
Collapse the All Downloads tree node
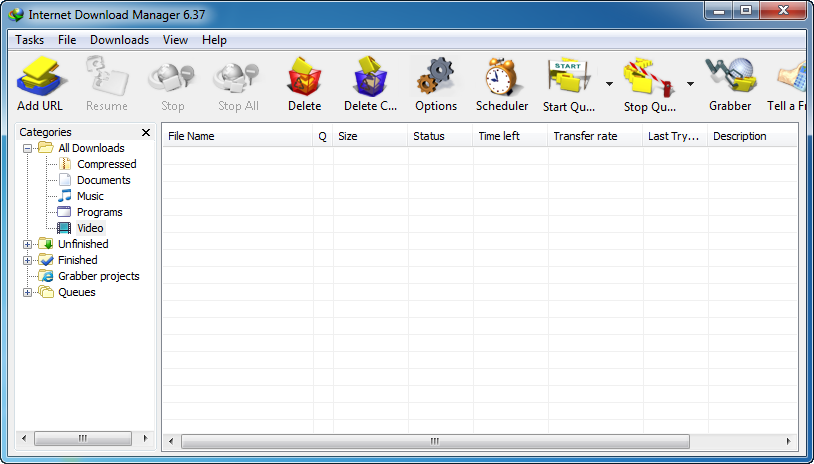tap(28, 148)
